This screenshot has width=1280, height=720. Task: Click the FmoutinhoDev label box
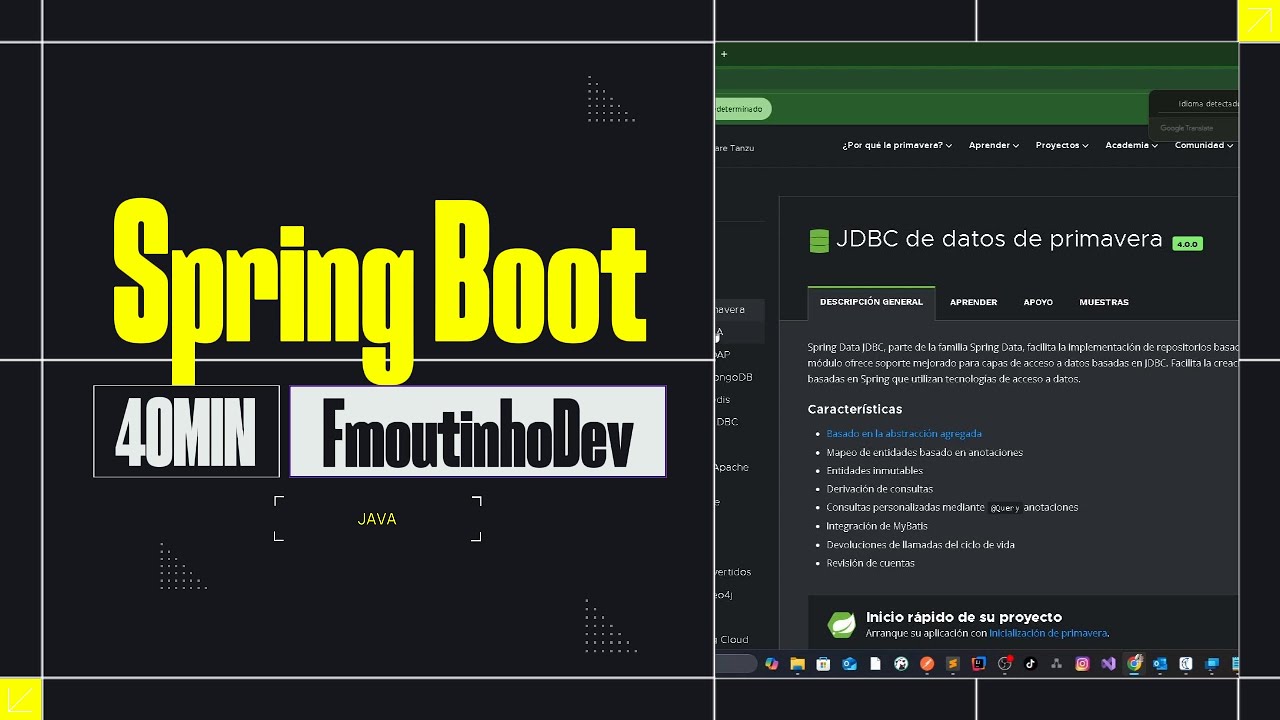[x=477, y=431]
